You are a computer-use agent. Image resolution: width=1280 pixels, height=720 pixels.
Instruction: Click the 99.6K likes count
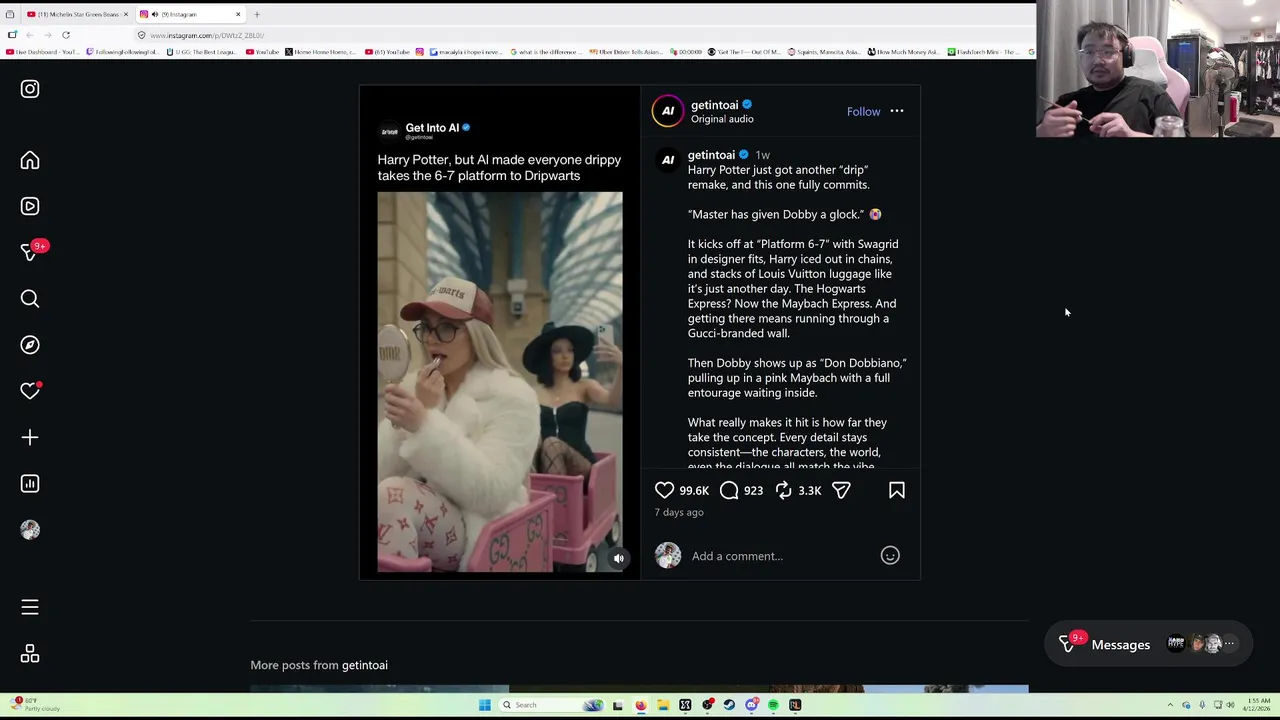(694, 491)
